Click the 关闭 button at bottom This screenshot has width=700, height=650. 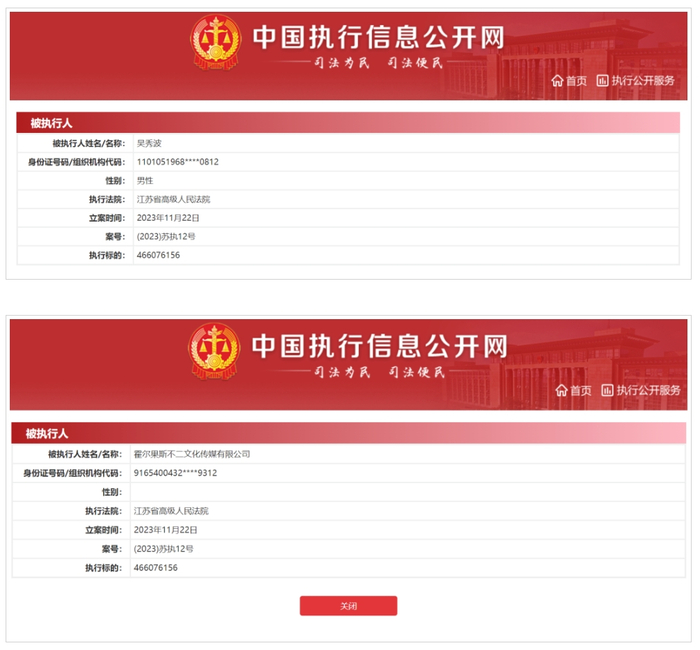[x=348, y=606]
